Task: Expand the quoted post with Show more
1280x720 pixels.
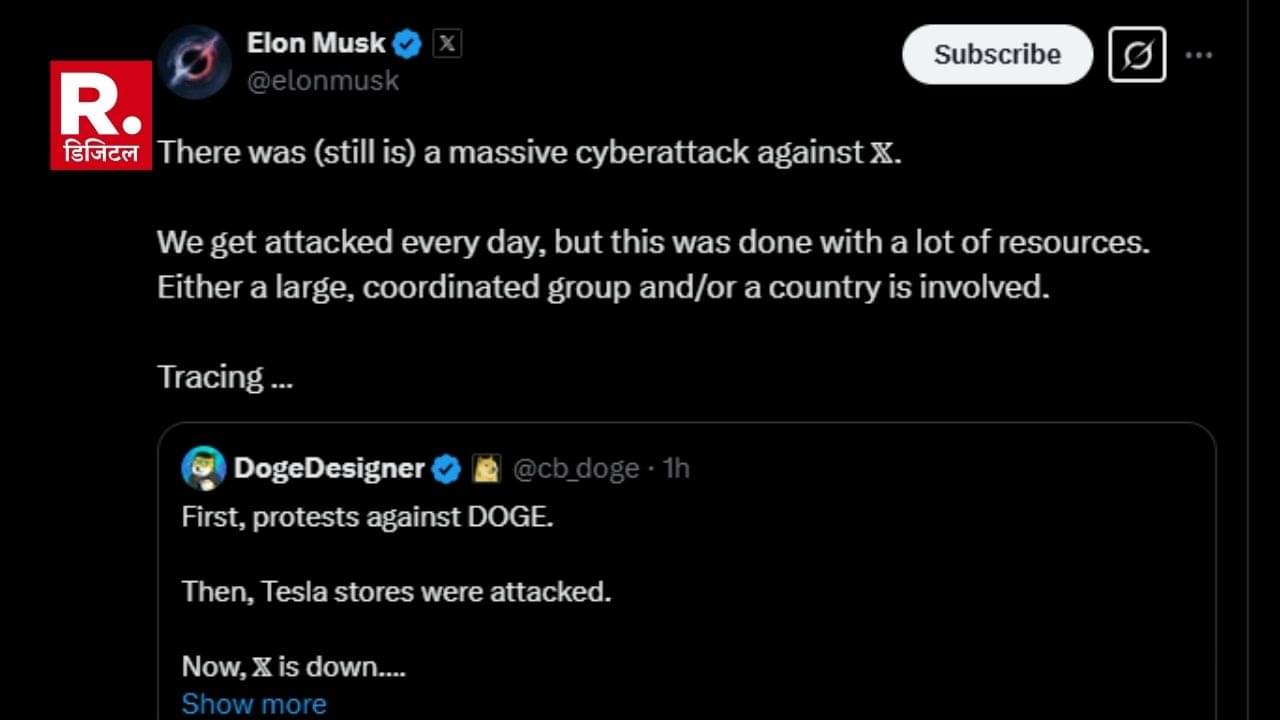Action: 254,703
